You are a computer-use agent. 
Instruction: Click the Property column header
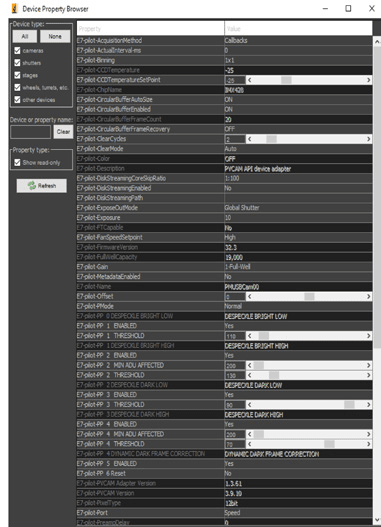(x=151, y=29)
